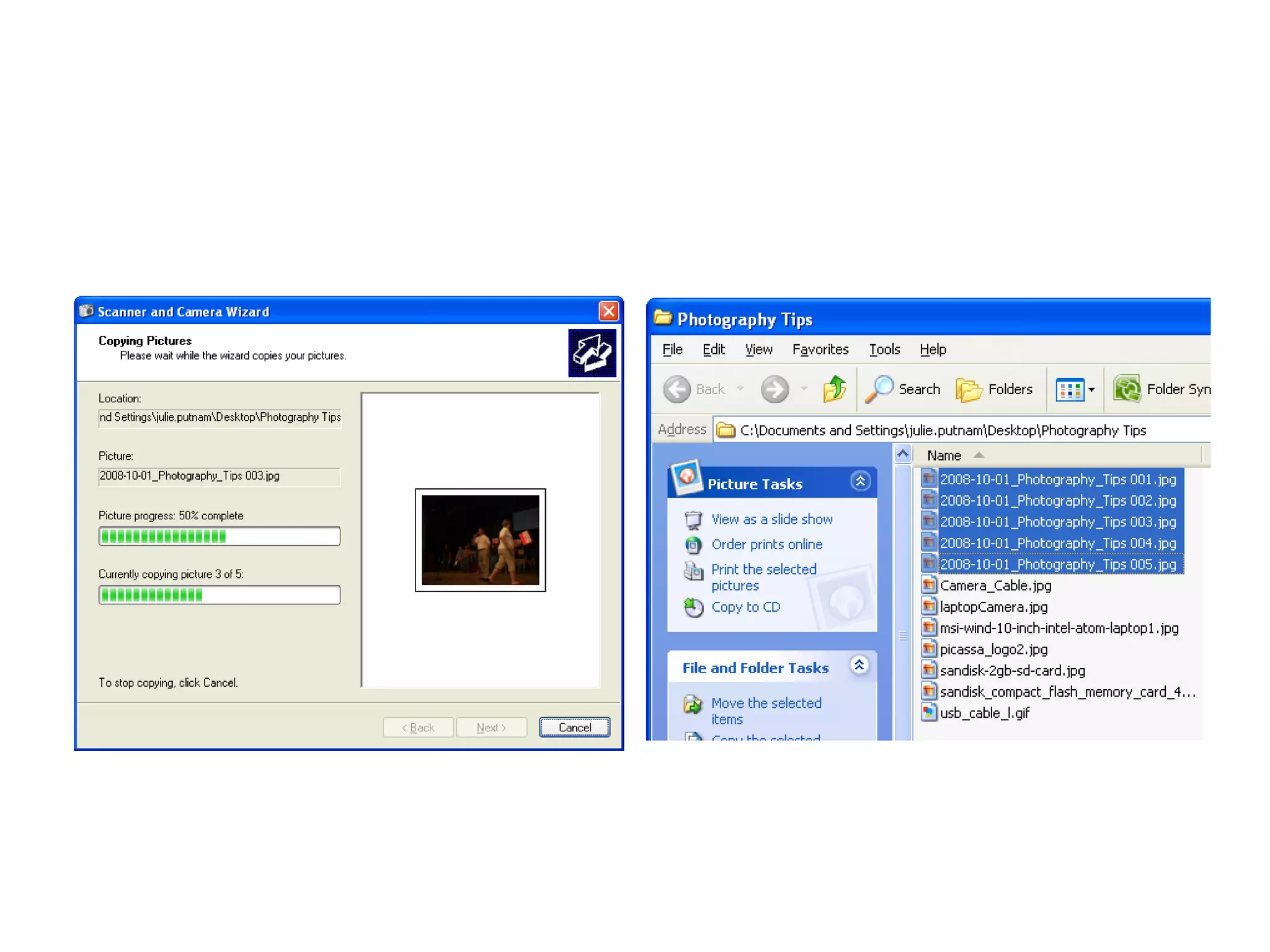Viewport: 1270px width, 952px height.
Task: Click the picture progress bar
Action: pos(219,536)
